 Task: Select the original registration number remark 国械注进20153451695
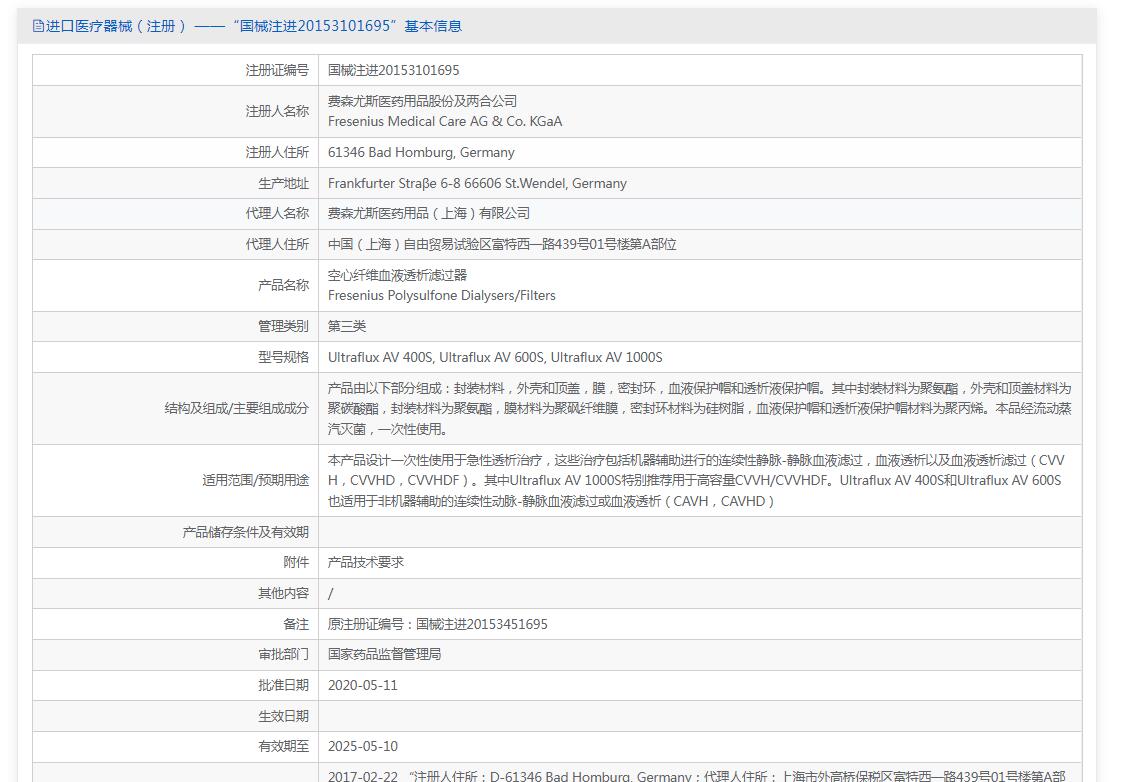pos(437,624)
